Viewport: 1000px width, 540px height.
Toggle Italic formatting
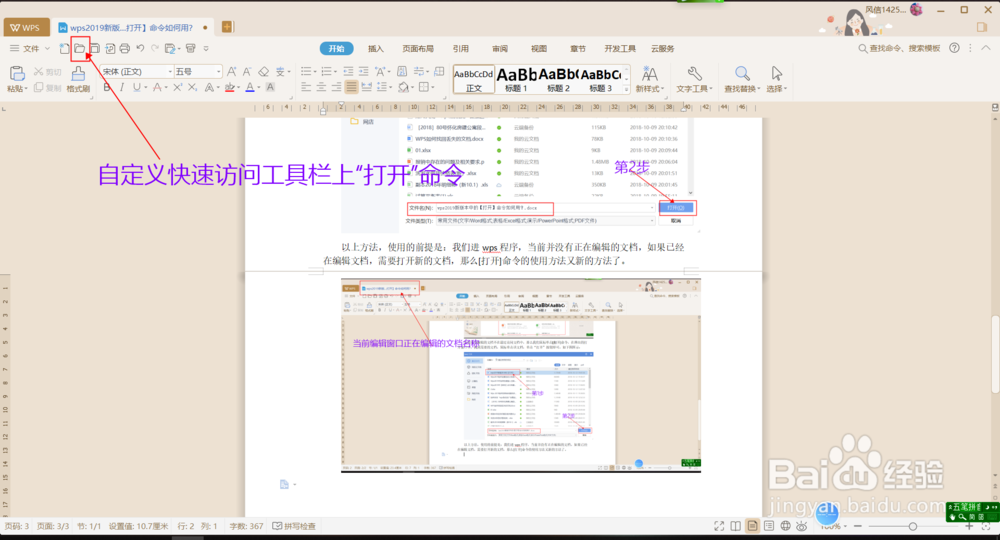point(122,87)
